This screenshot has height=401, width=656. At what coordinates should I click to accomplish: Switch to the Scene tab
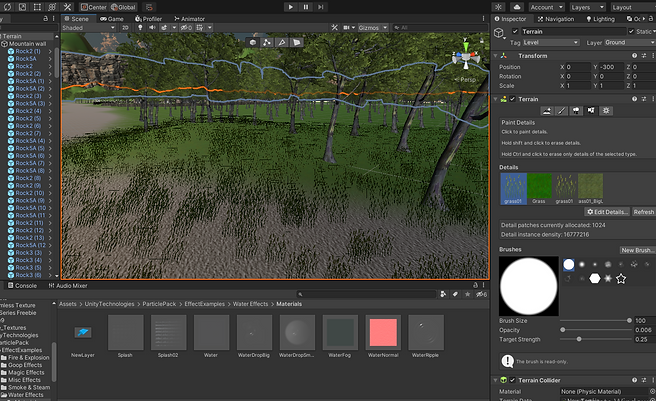click(x=76, y=19)
